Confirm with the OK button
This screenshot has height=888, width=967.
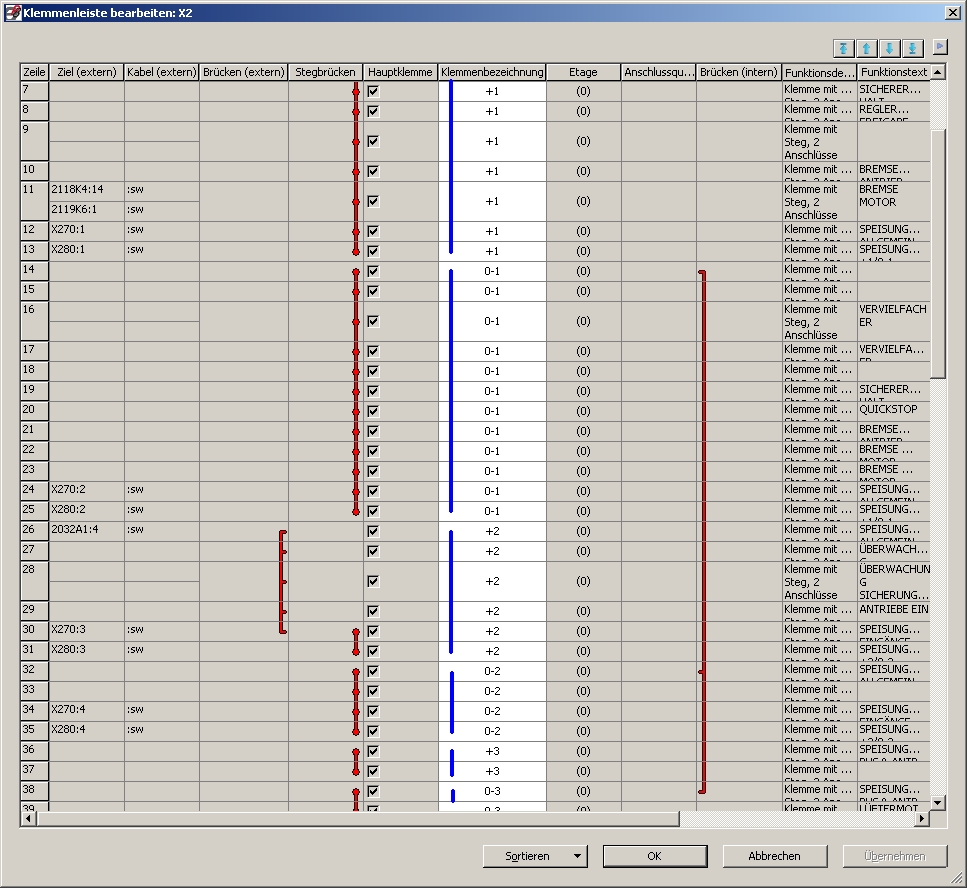tap(654, 856)
